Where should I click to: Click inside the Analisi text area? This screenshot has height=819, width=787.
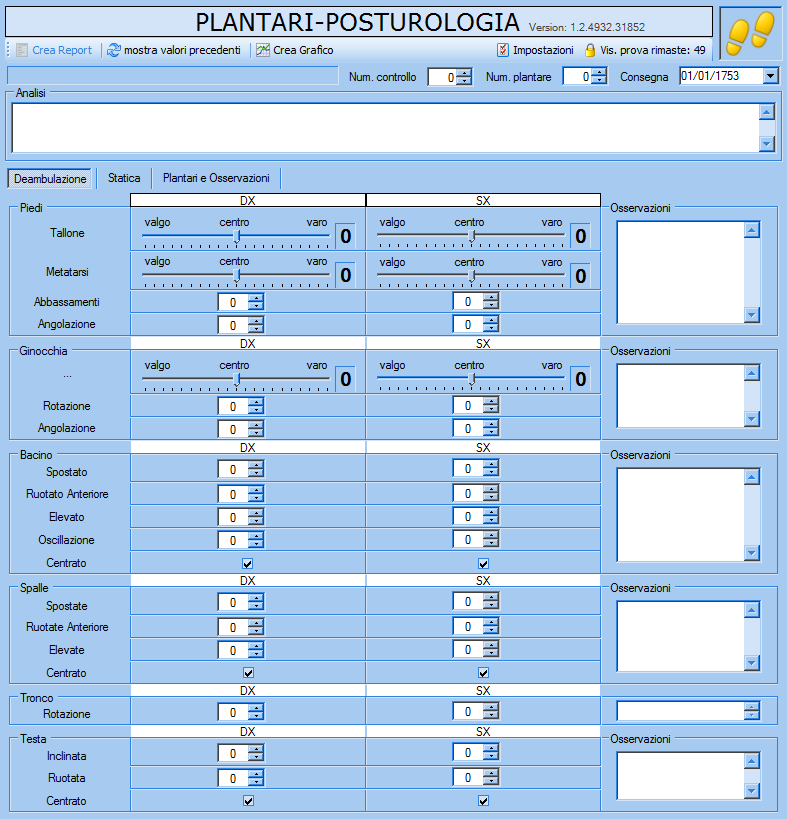pyautogui.click(x=385, y=127)
